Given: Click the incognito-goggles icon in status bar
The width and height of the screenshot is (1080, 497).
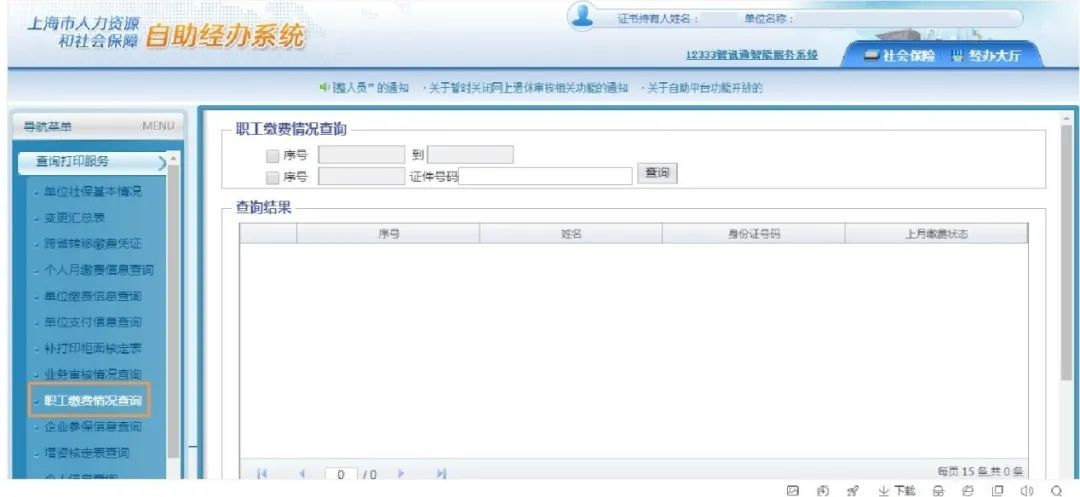Looking at the screenshot, I should [x=938, y=490].
